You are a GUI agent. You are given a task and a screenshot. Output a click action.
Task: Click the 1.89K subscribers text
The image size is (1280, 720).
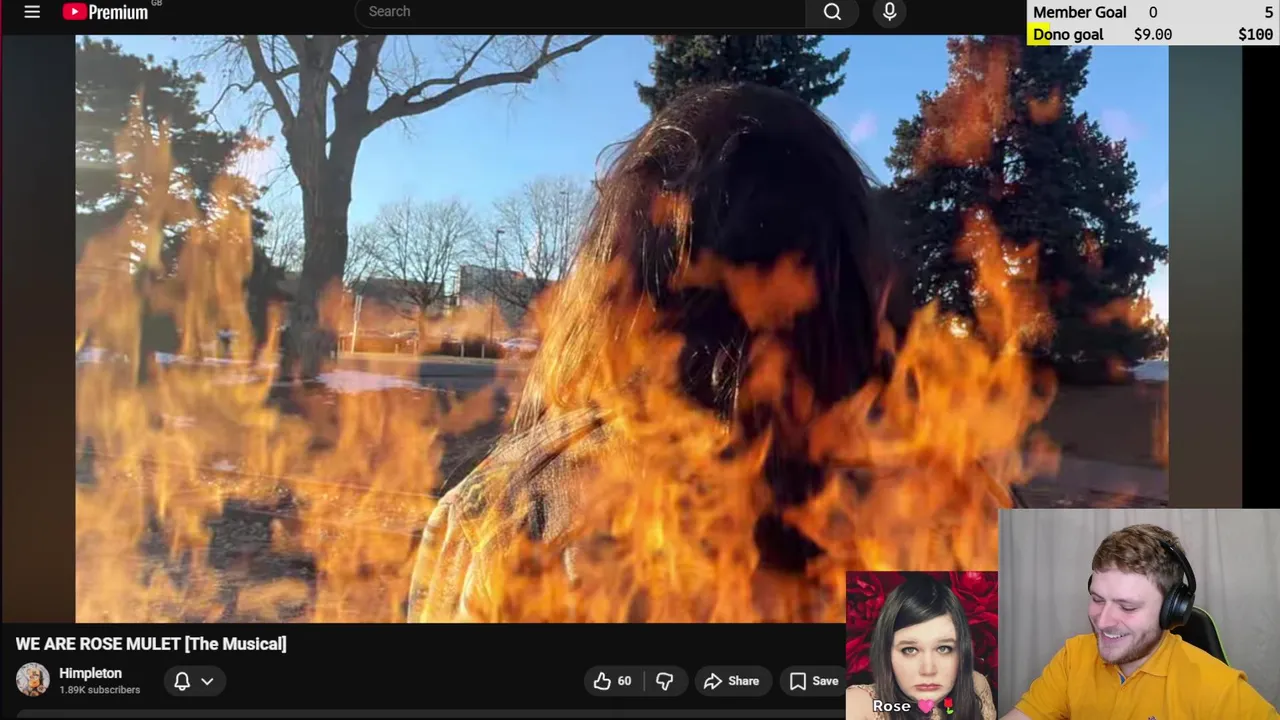(99, 690)
